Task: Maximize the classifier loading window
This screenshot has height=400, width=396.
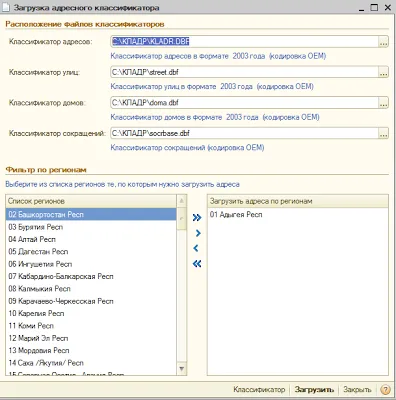Action: (x=374, y=7)
